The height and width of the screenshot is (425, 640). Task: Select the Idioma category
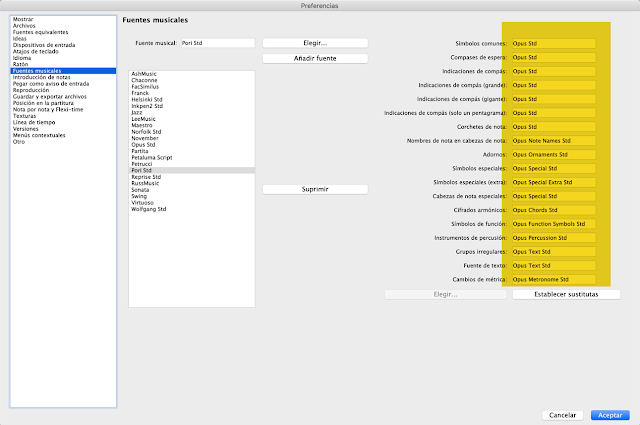coord(22,58)
